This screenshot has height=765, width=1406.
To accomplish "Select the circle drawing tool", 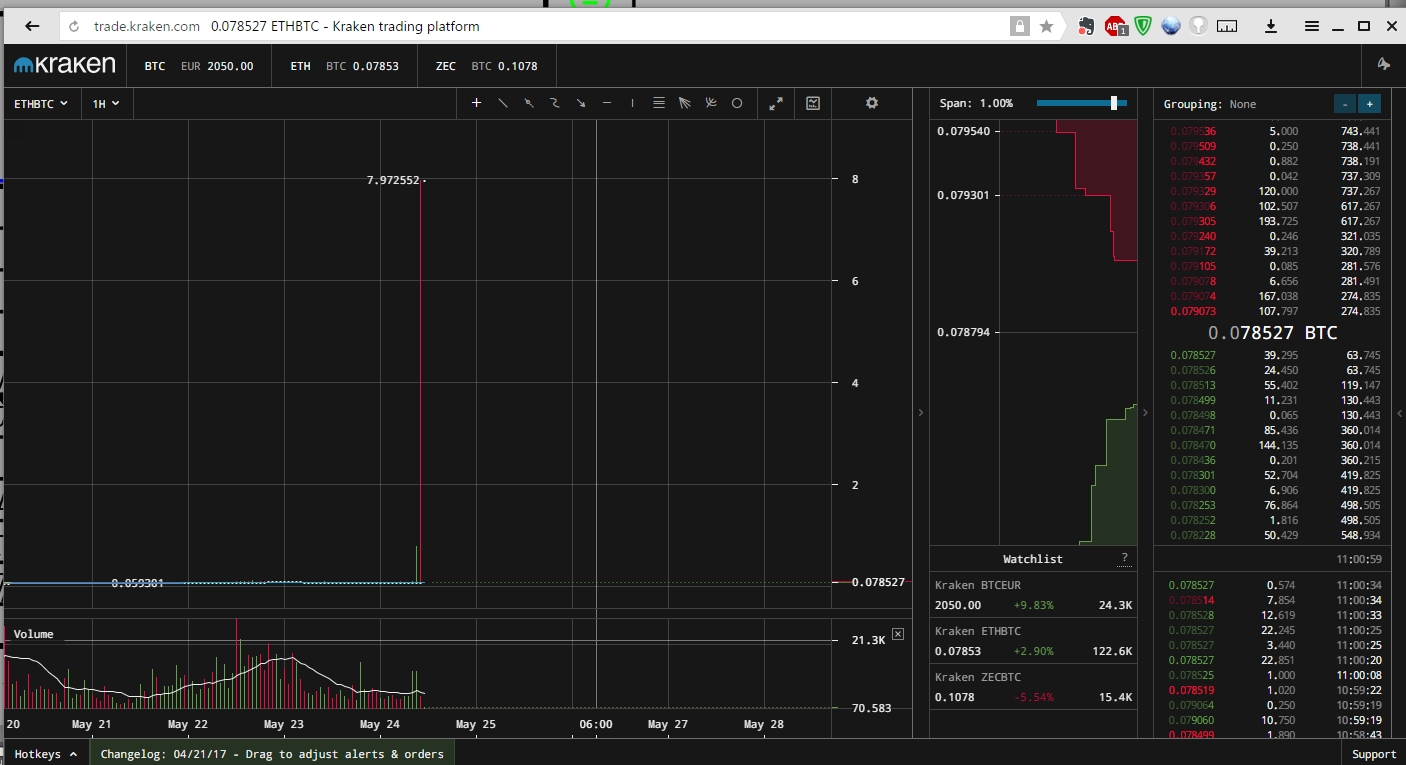I will 737,103.
